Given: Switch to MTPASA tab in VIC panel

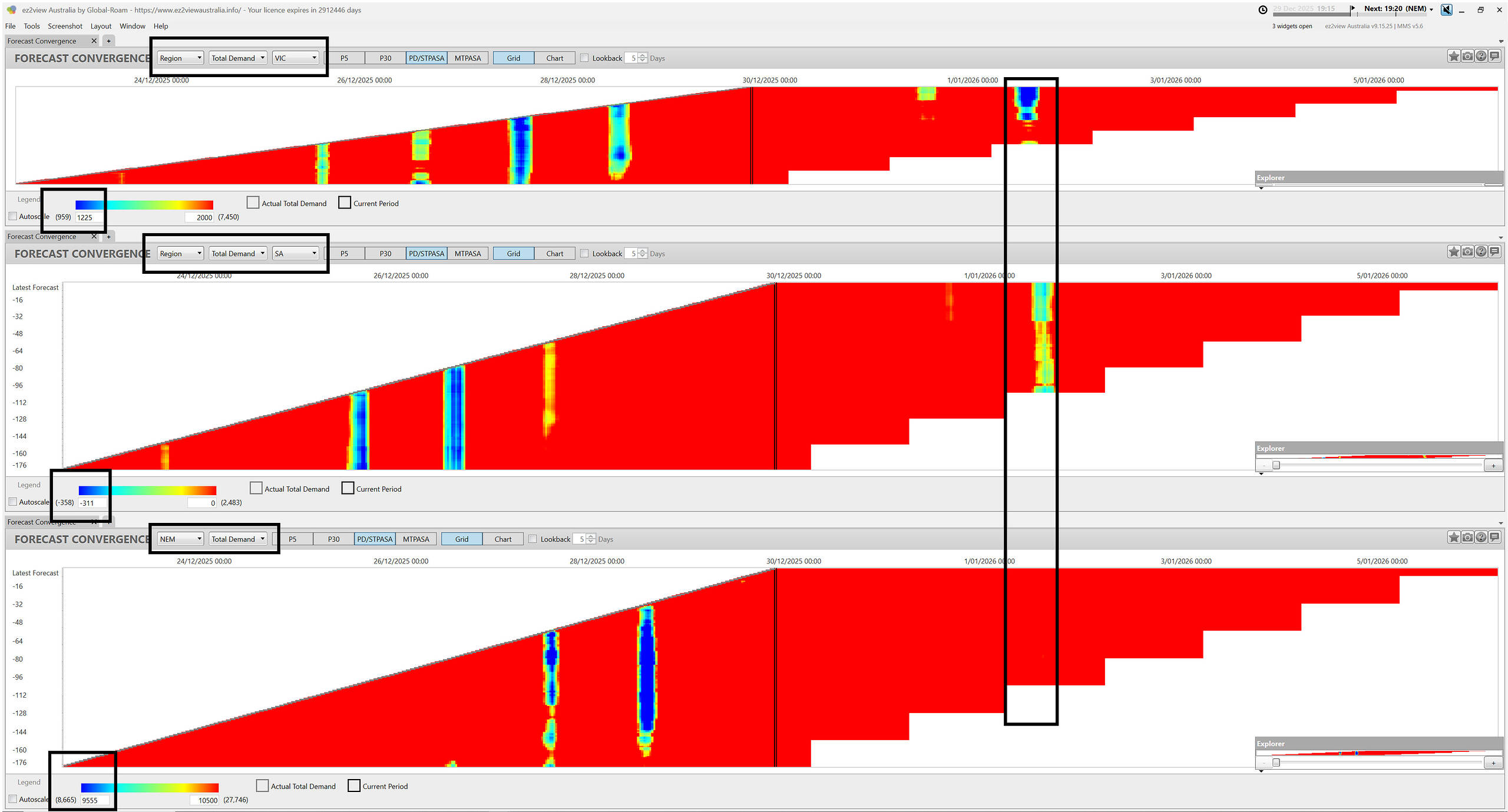Looking at the screenshot, I should pyautogui.click(x=468, y=58).
